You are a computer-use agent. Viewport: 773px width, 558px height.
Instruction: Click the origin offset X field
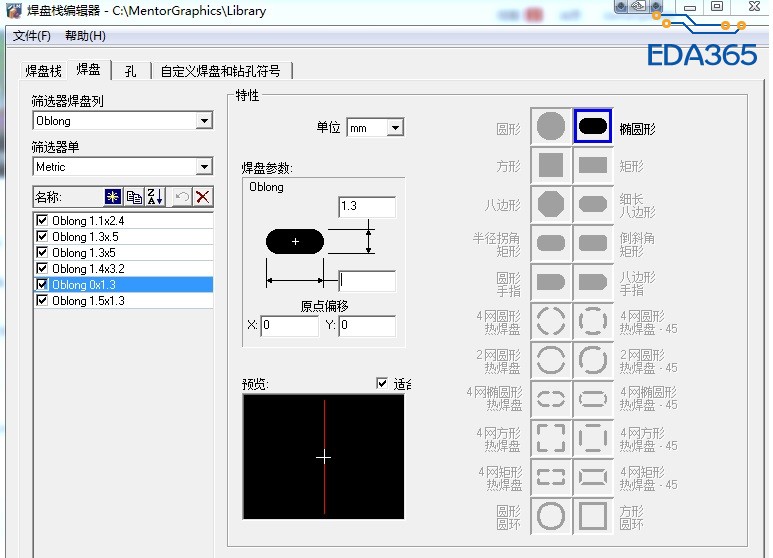coord(289,325)
